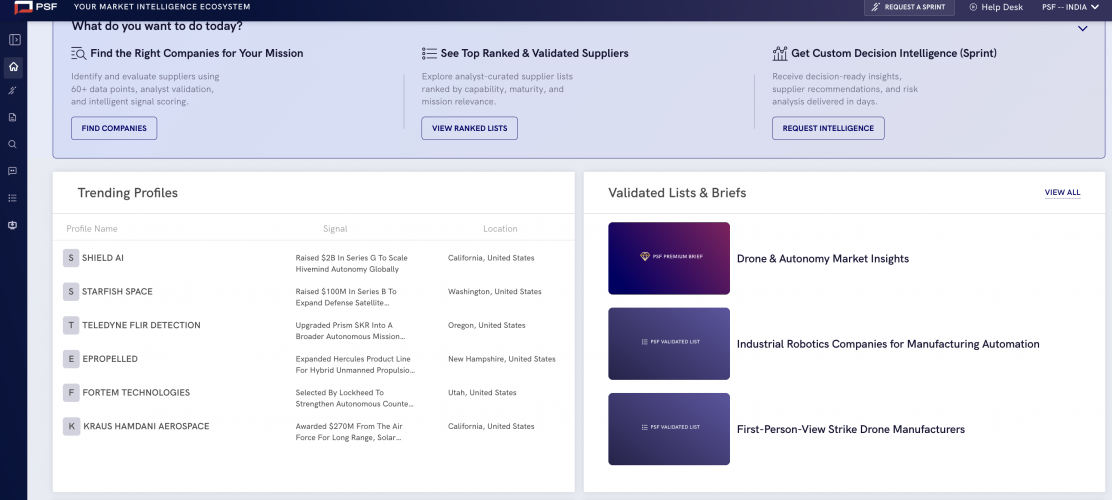This screenshot has width=1112, height=500.
Task: Click the View Ranked Lists button
Action: (x=469, y=128)
